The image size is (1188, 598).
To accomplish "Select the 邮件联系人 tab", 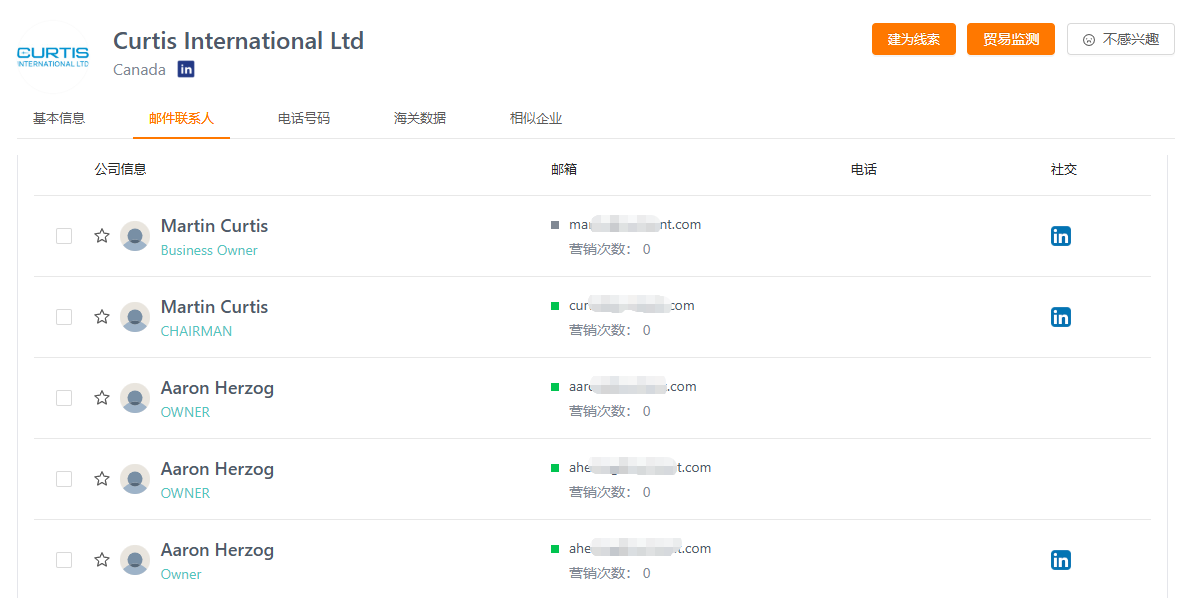I will pos(181,118).
